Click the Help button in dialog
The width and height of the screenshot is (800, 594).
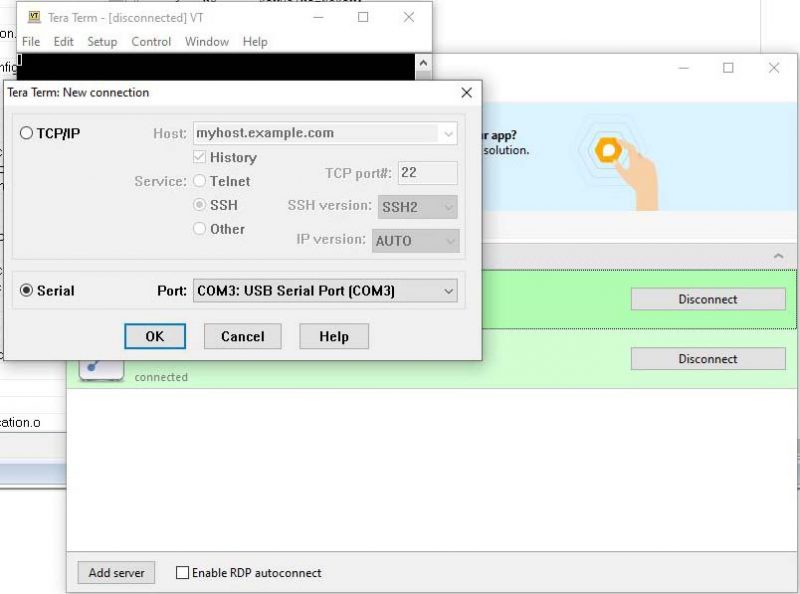pos(334,337)
